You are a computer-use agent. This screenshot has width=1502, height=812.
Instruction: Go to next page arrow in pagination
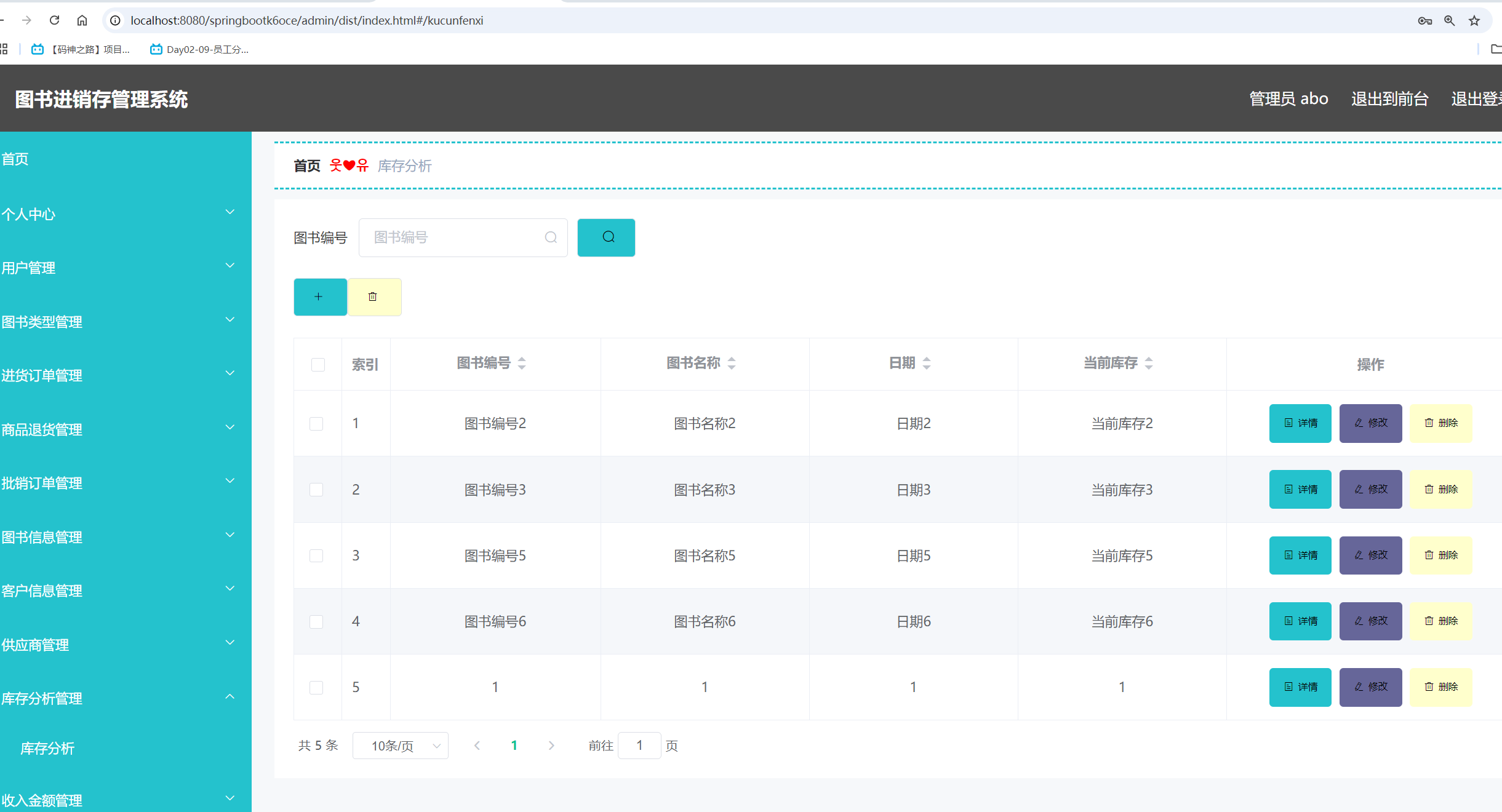click(551, 746)
